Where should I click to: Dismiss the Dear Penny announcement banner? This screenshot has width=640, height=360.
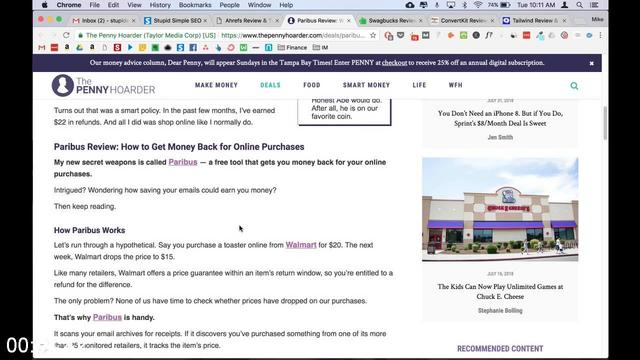tap(591, 63)
